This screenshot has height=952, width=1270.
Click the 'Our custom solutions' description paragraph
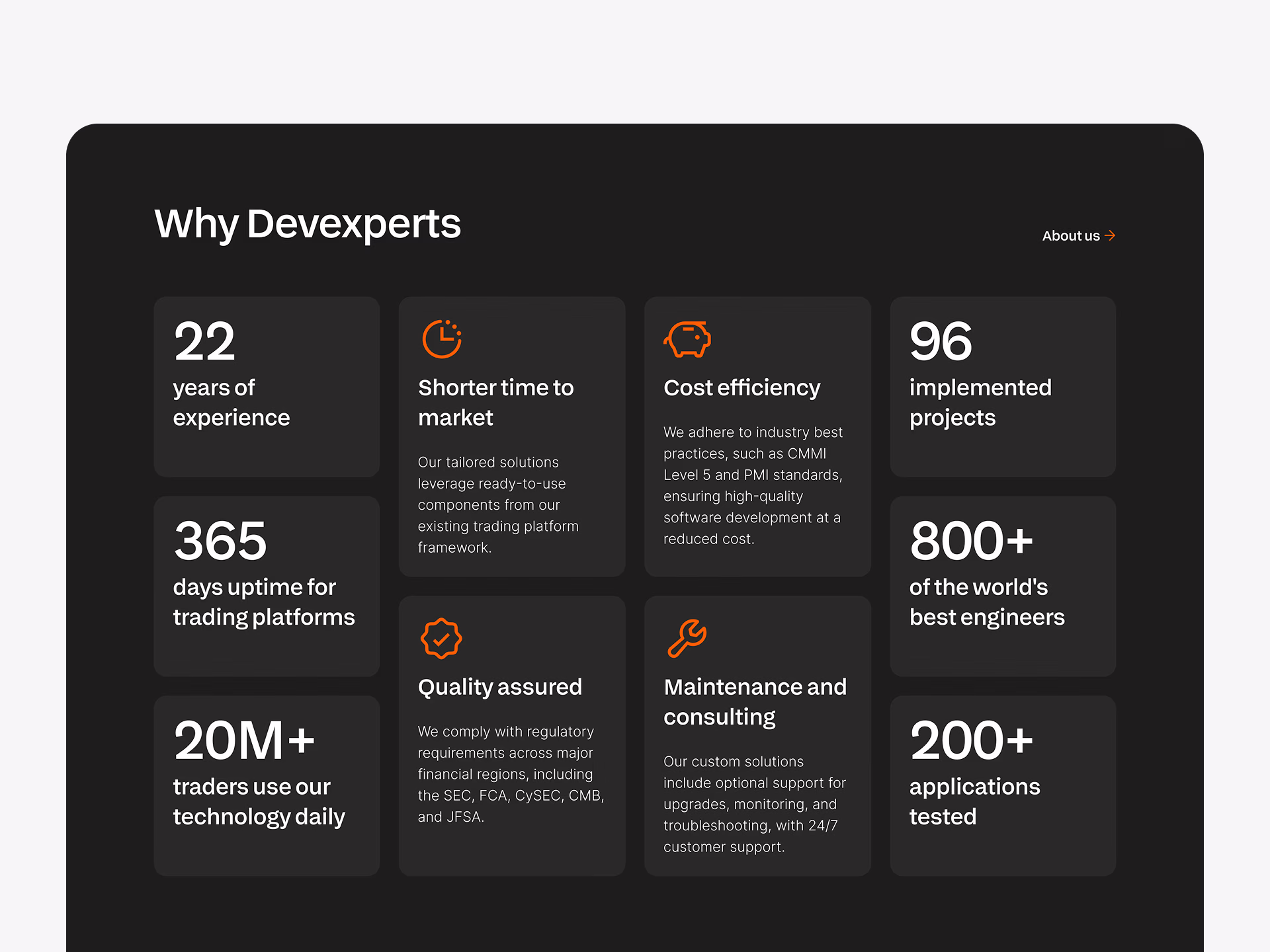[755, 805]
